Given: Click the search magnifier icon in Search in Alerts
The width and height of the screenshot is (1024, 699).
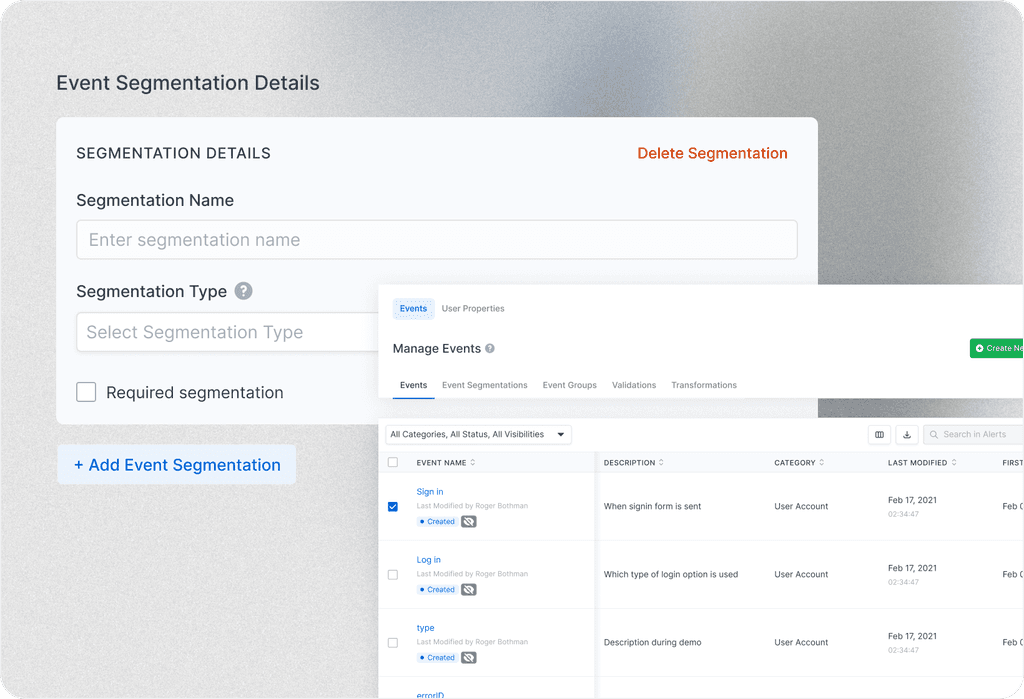Looking at the screenshot, I should pyautogui.click(x=934, y=434).
